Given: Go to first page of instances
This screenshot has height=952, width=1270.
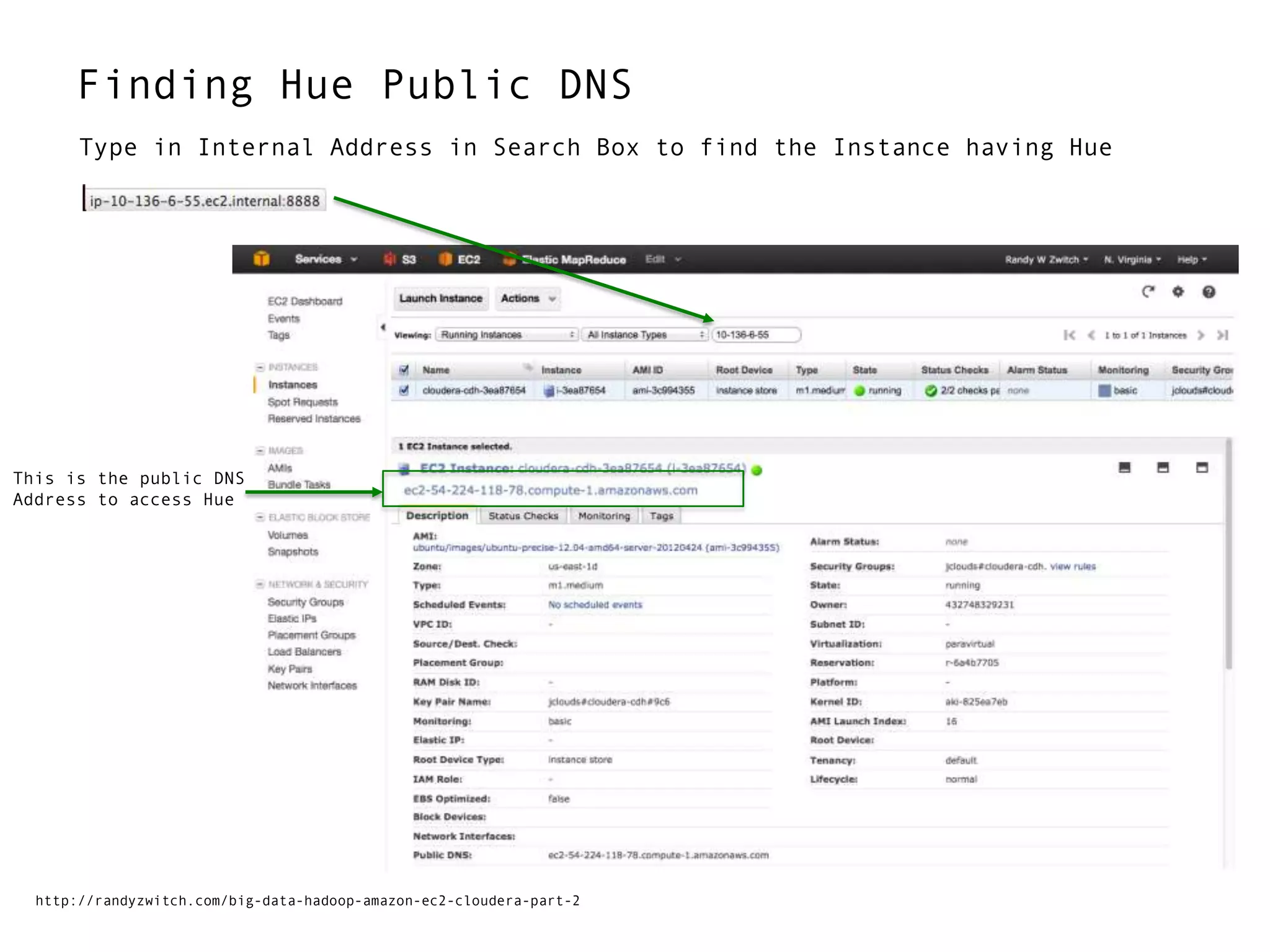Looking at the screenshot, I should [x=1070, y=335].
